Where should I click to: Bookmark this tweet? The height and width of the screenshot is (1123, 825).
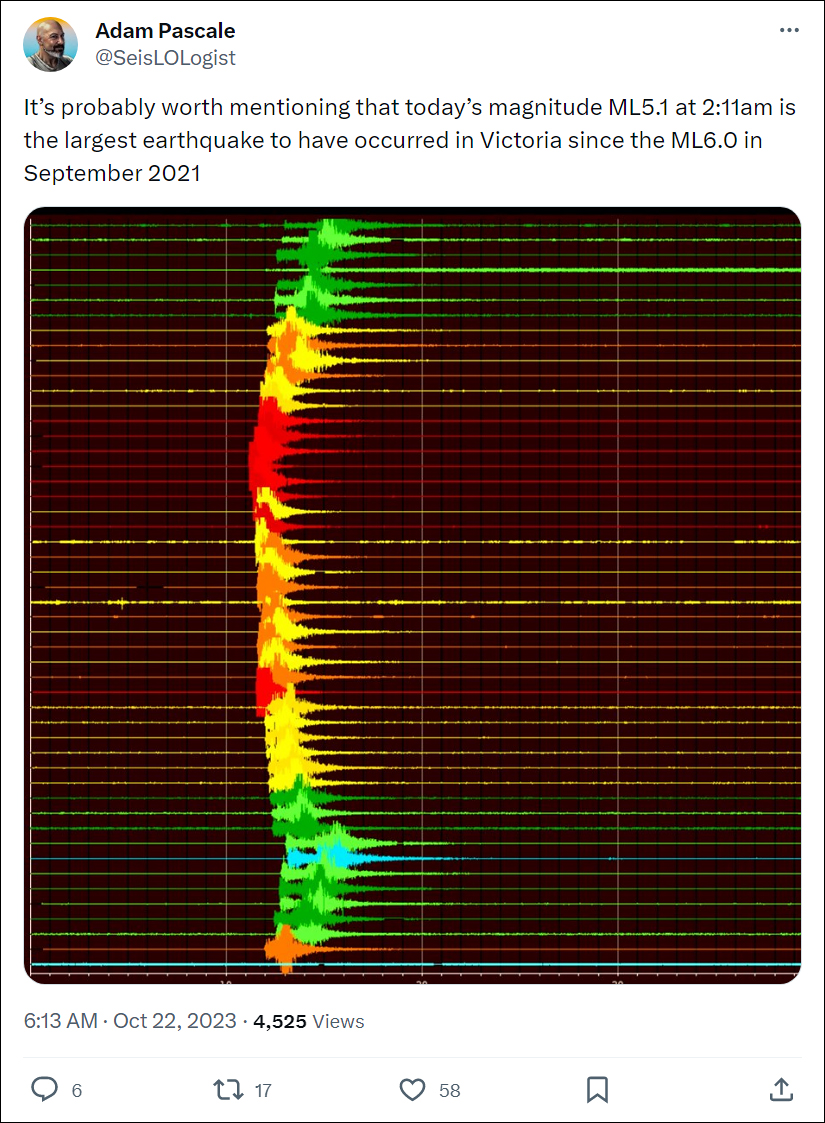(x=597, y=1089)
